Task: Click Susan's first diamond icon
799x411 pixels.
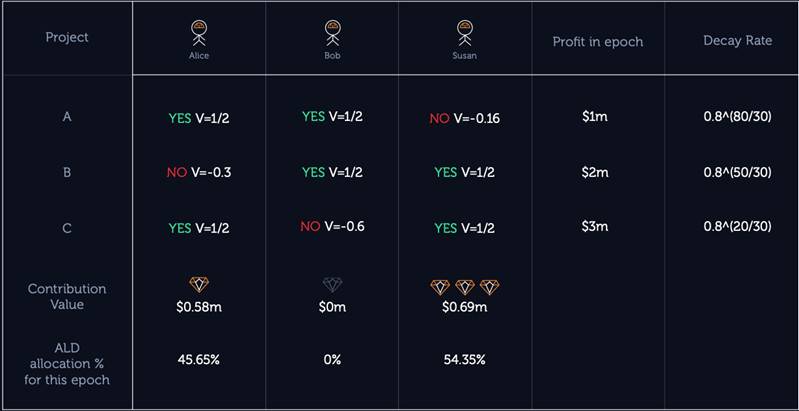Action: tap(440, 287)
